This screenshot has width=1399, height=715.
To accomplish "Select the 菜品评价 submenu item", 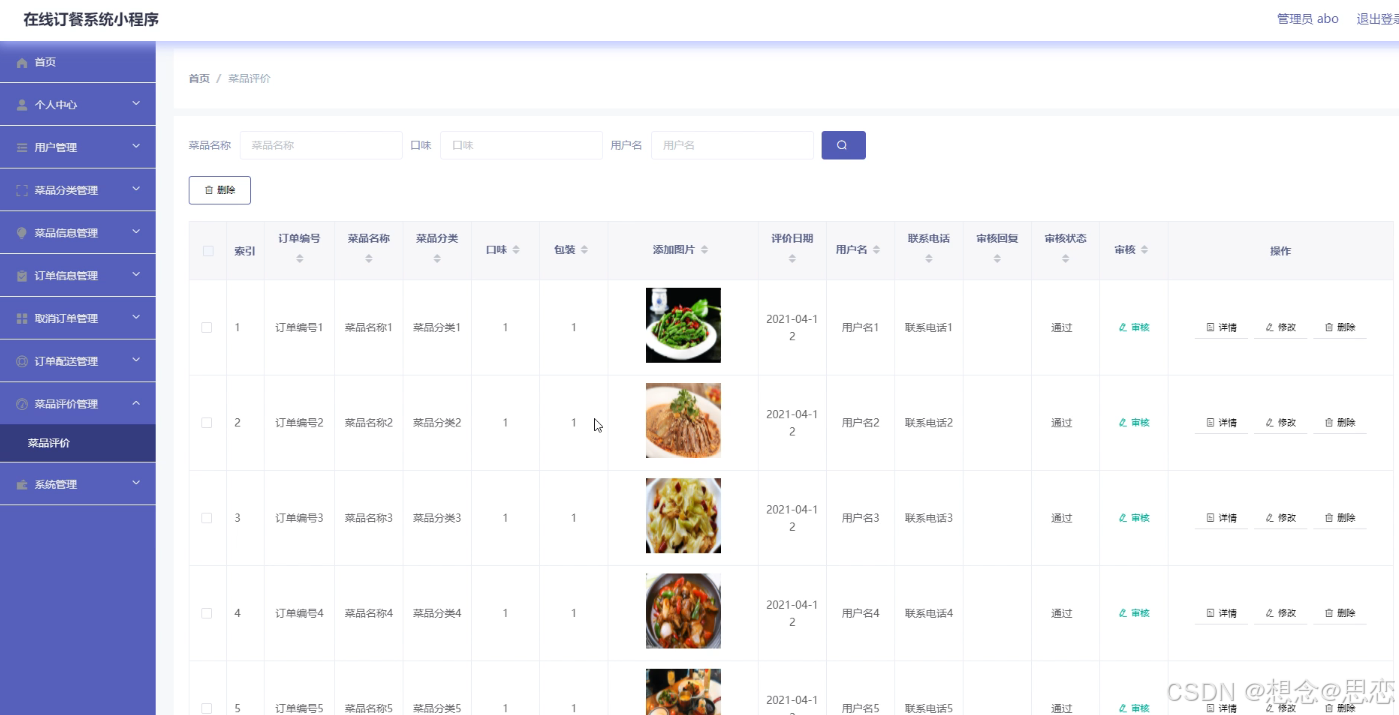I will [78, 443].
